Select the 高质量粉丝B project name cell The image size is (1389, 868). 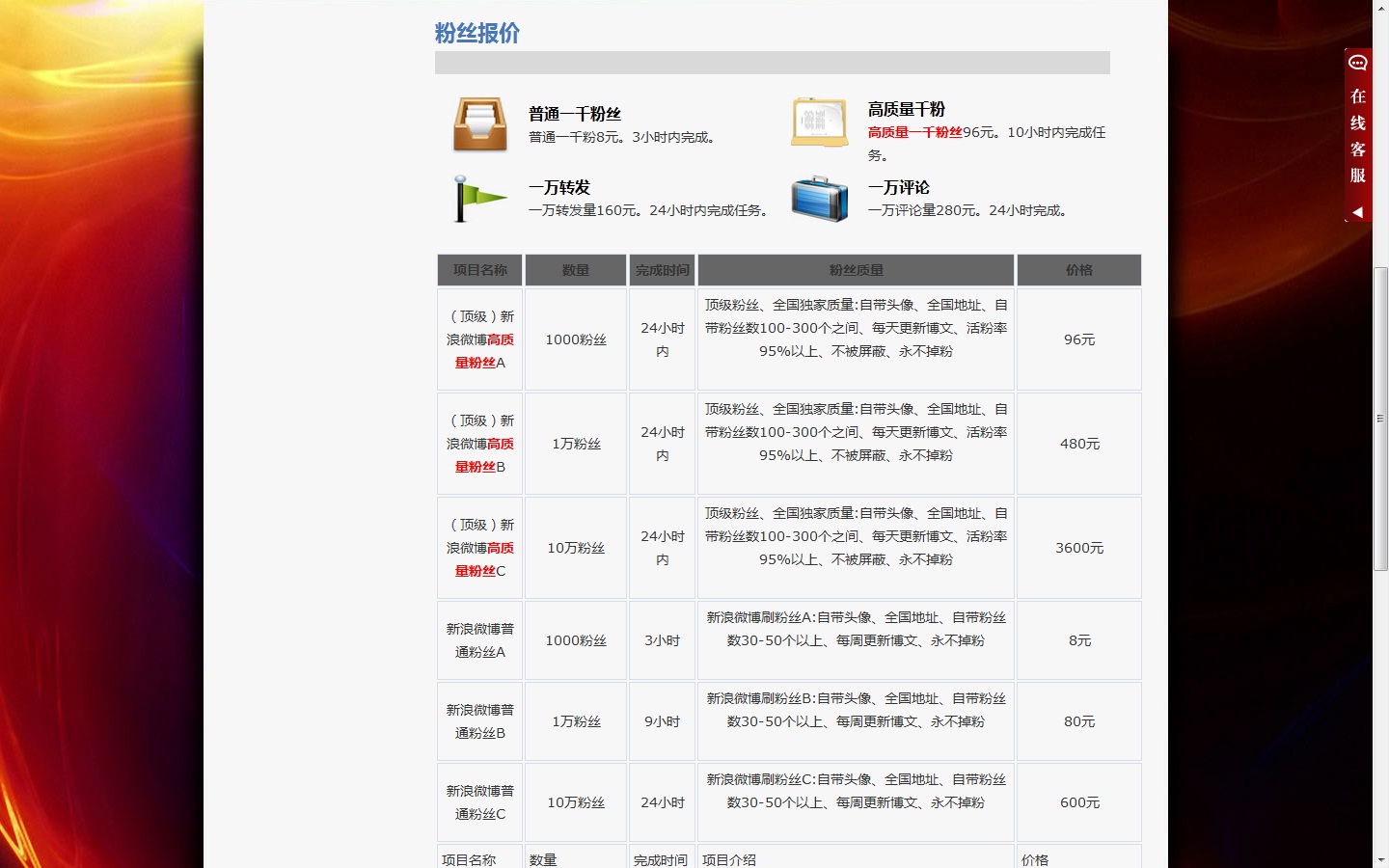479,444
